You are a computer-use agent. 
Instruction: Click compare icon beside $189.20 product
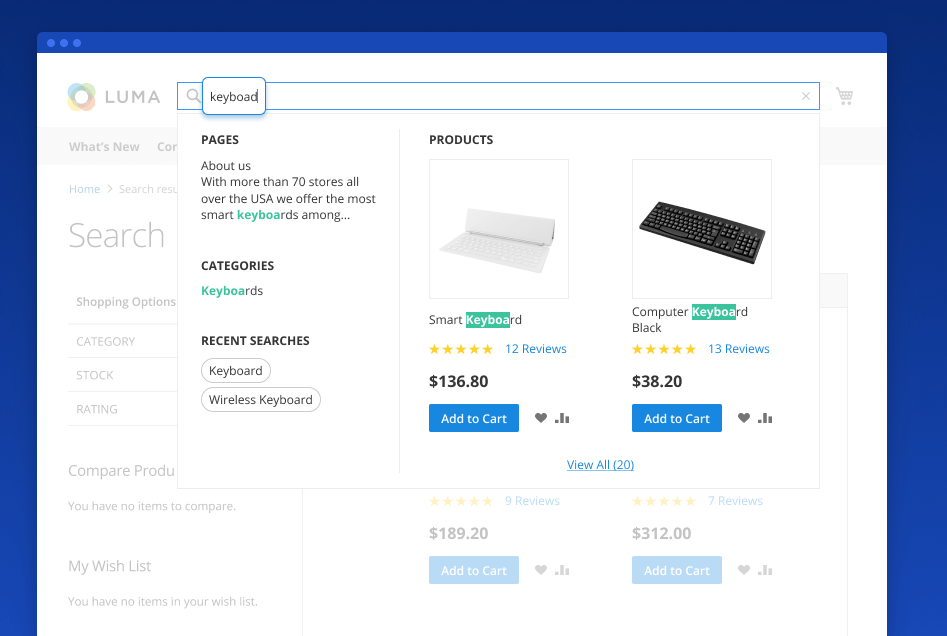point(562,570)
